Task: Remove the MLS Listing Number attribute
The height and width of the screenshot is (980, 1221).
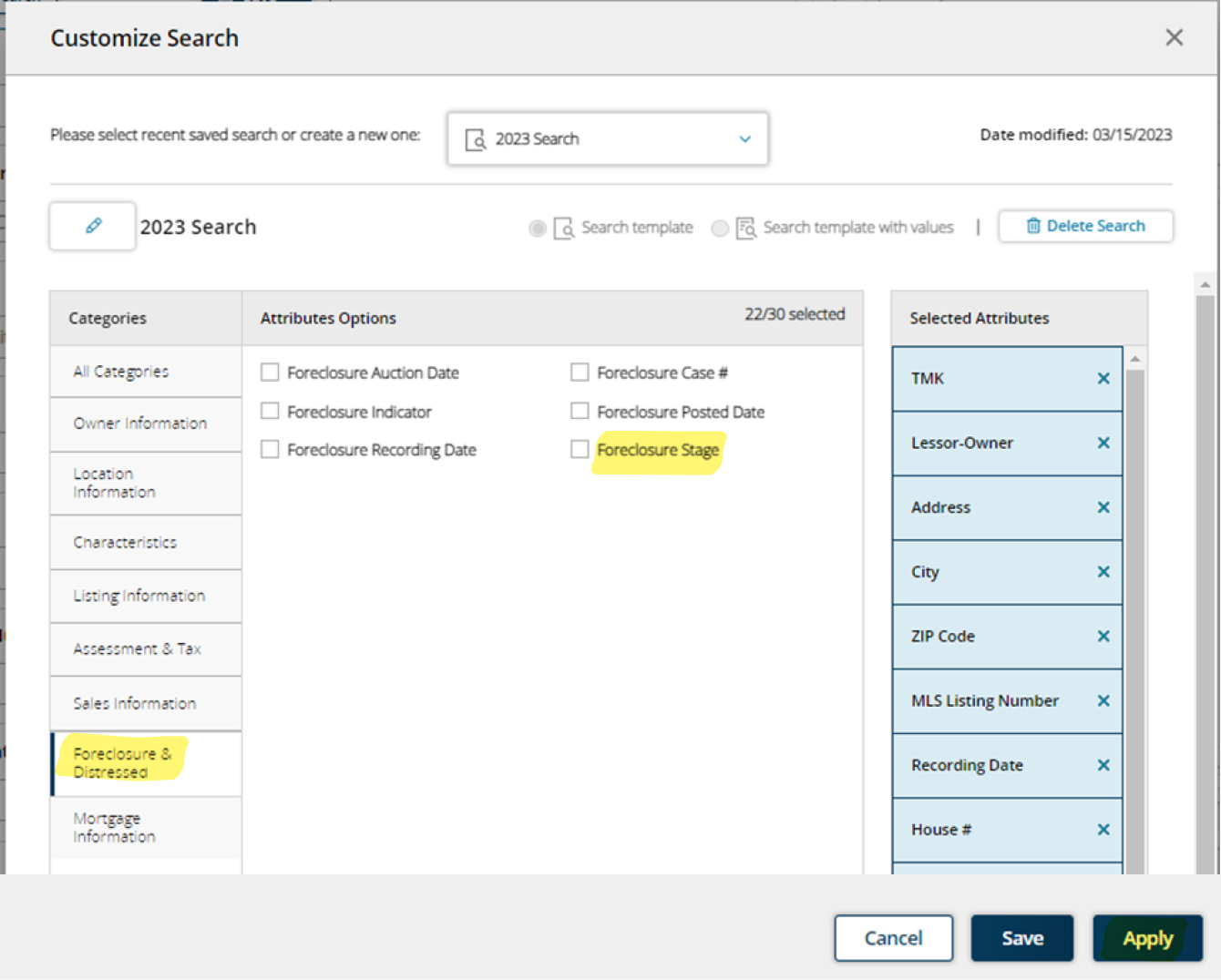Action: [x=1103, y=700]
